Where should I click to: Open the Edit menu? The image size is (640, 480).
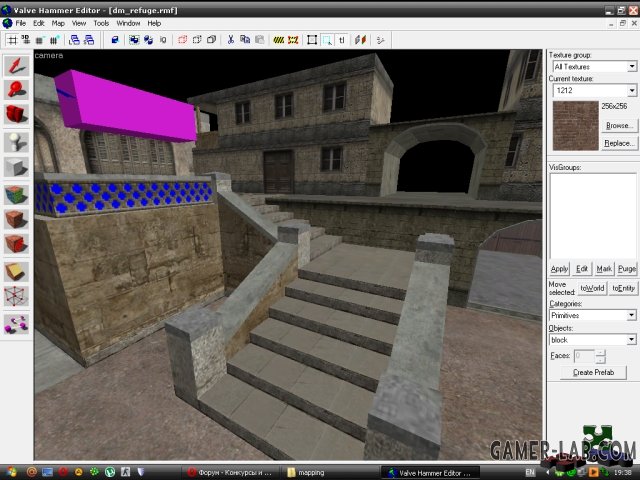pyautogui.click(x=39, y=23)
